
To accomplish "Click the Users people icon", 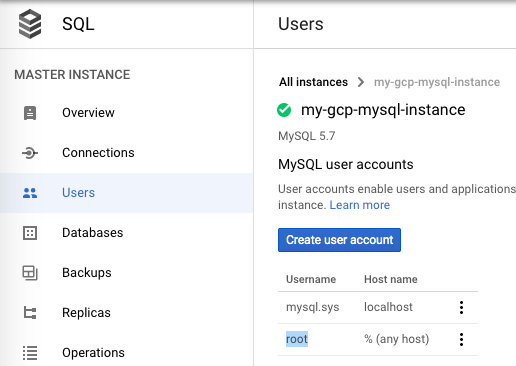I will [30, 193].
